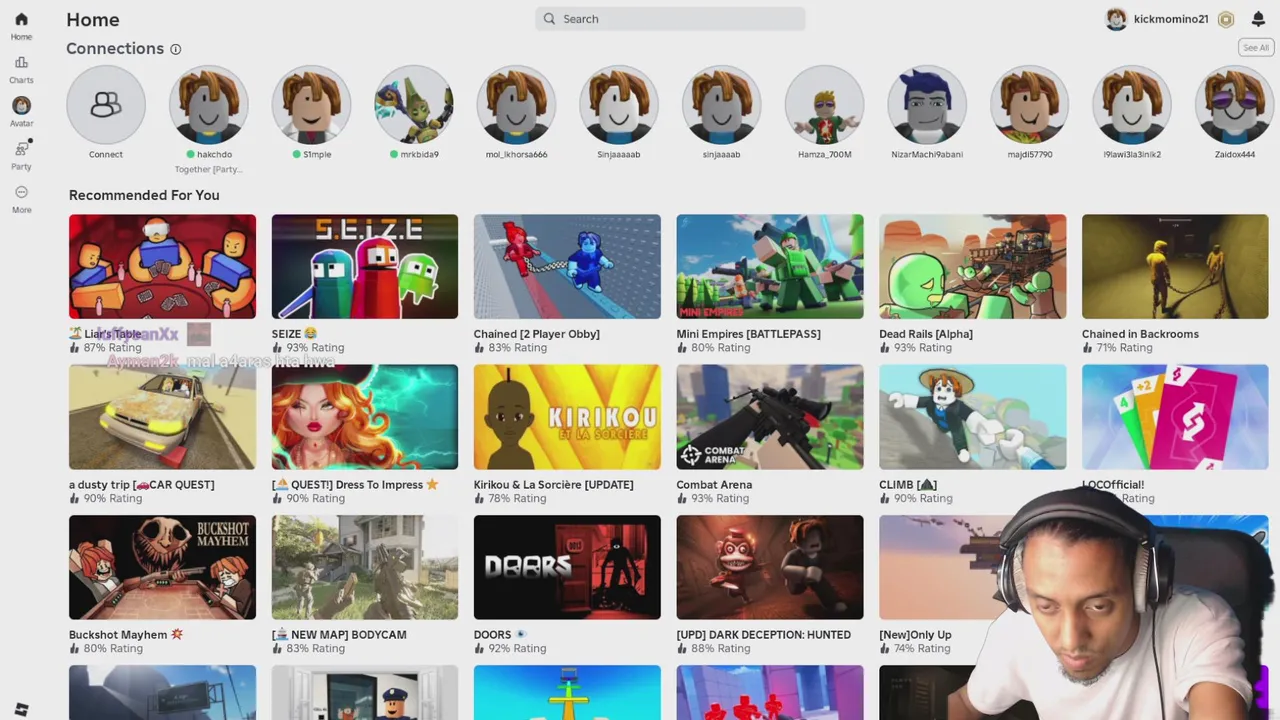1280x720 pixels.
Task: Open Buckshot Mayhem thumbnail
Action: pos(162,567)
